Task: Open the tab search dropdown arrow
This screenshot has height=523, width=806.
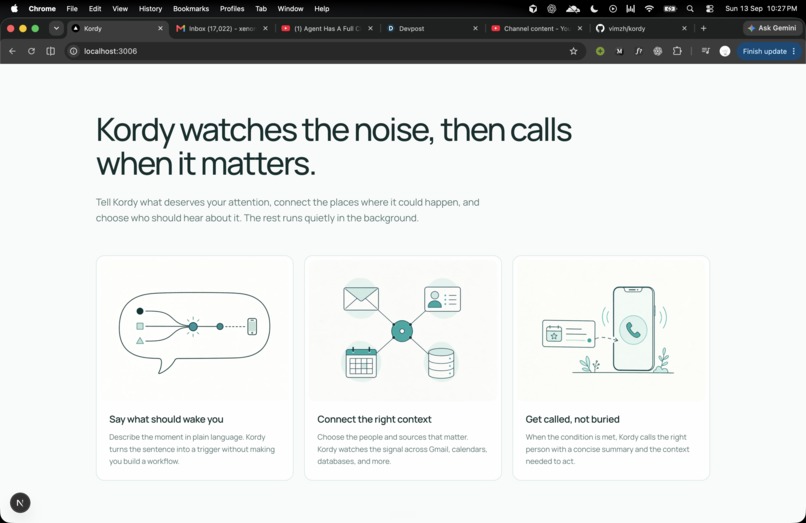Action: click(56, 28)
